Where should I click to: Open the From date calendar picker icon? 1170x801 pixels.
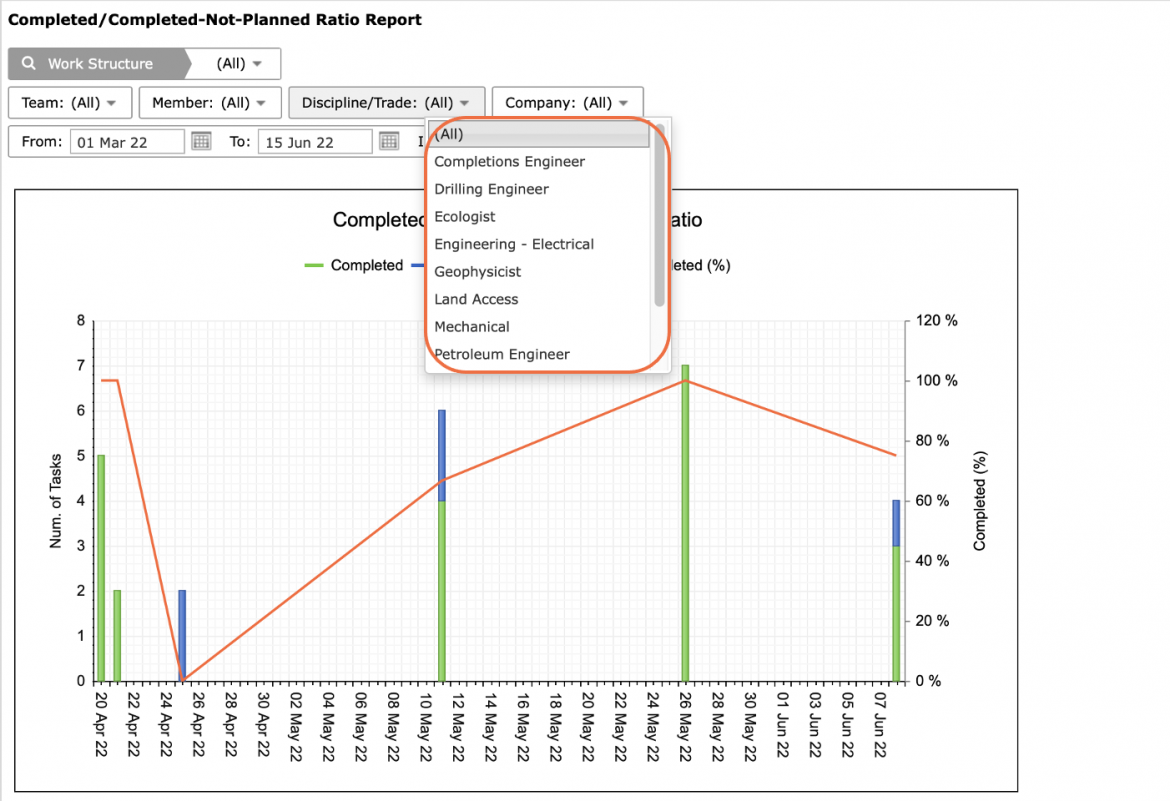click(x=201, y=141)
